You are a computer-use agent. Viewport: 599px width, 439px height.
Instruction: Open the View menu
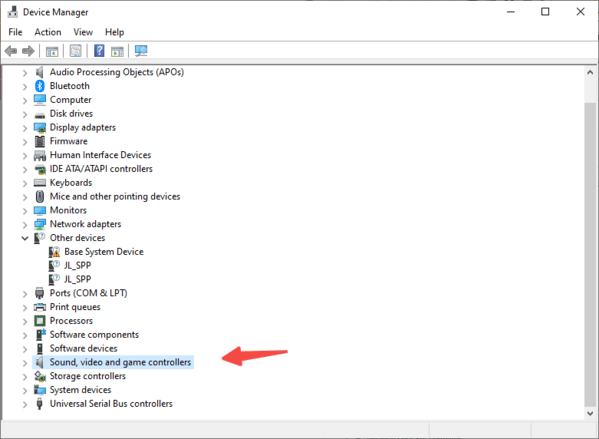(x=83, y=32)
